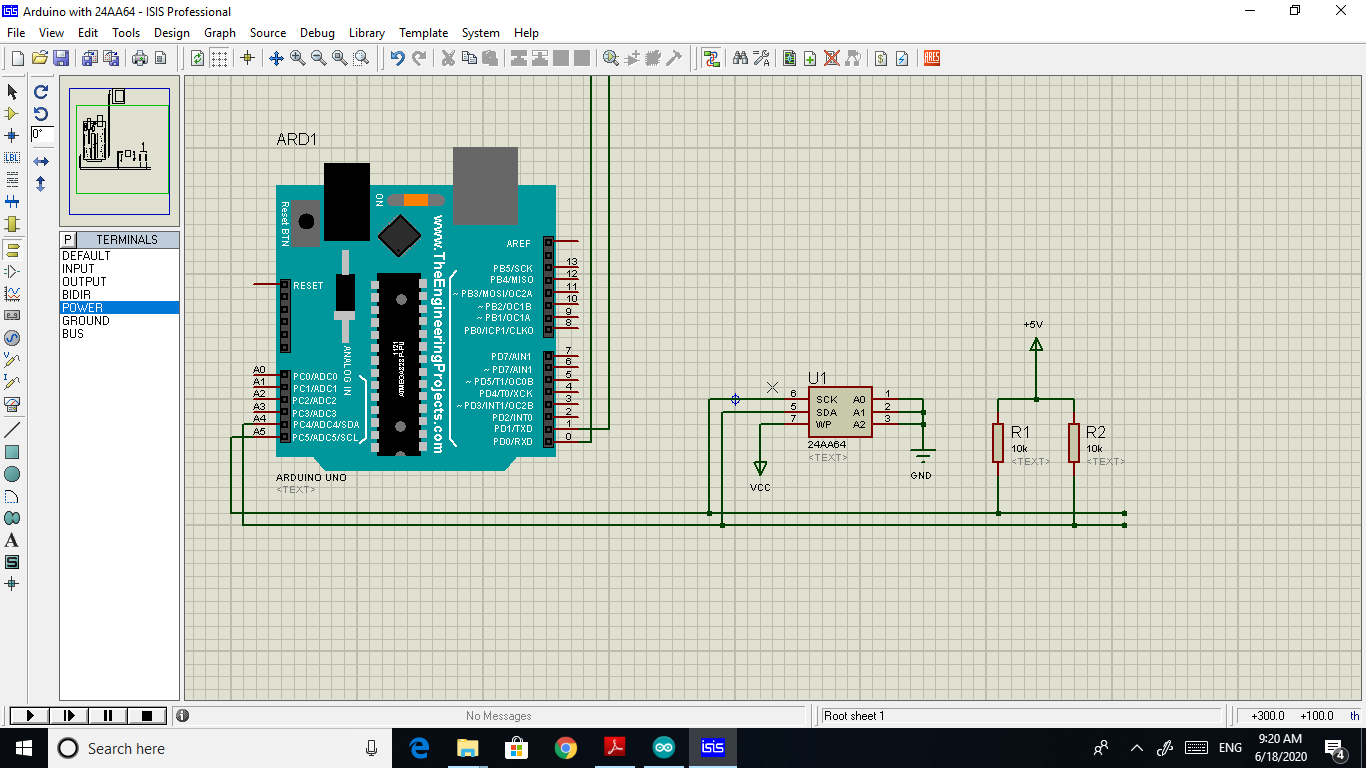The image size is (1366, 768).
Task: Click the Electrical Rule Check icon
Action: 901,58
